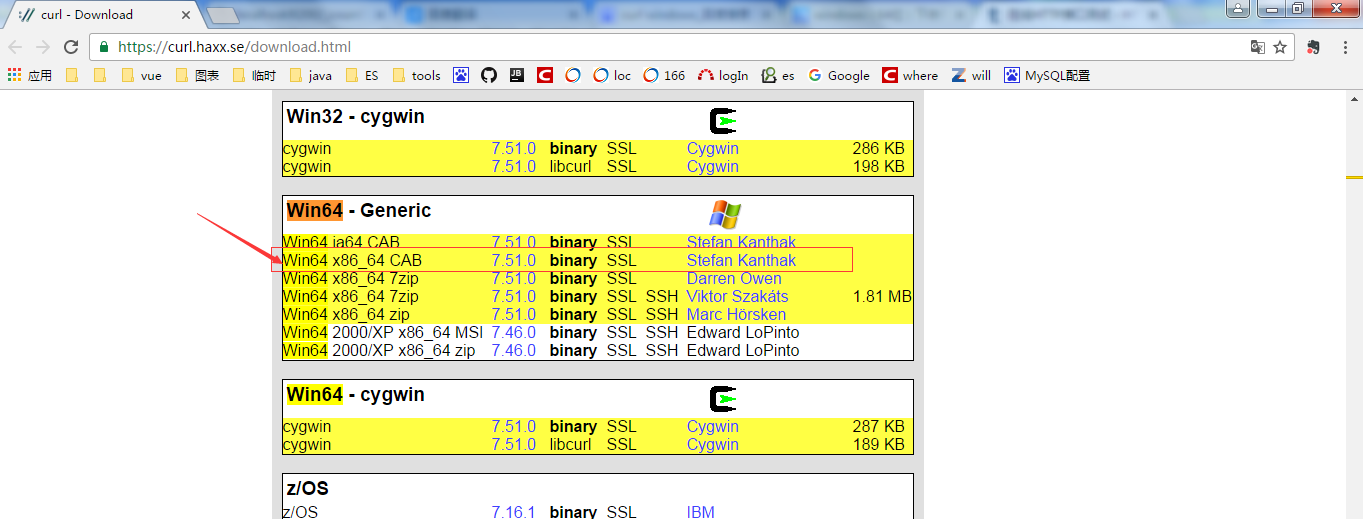Viewport: 1363px width, 519px height.
Task: Open the Apps (应用) shortcut
Action: click(x=30, y=75)
